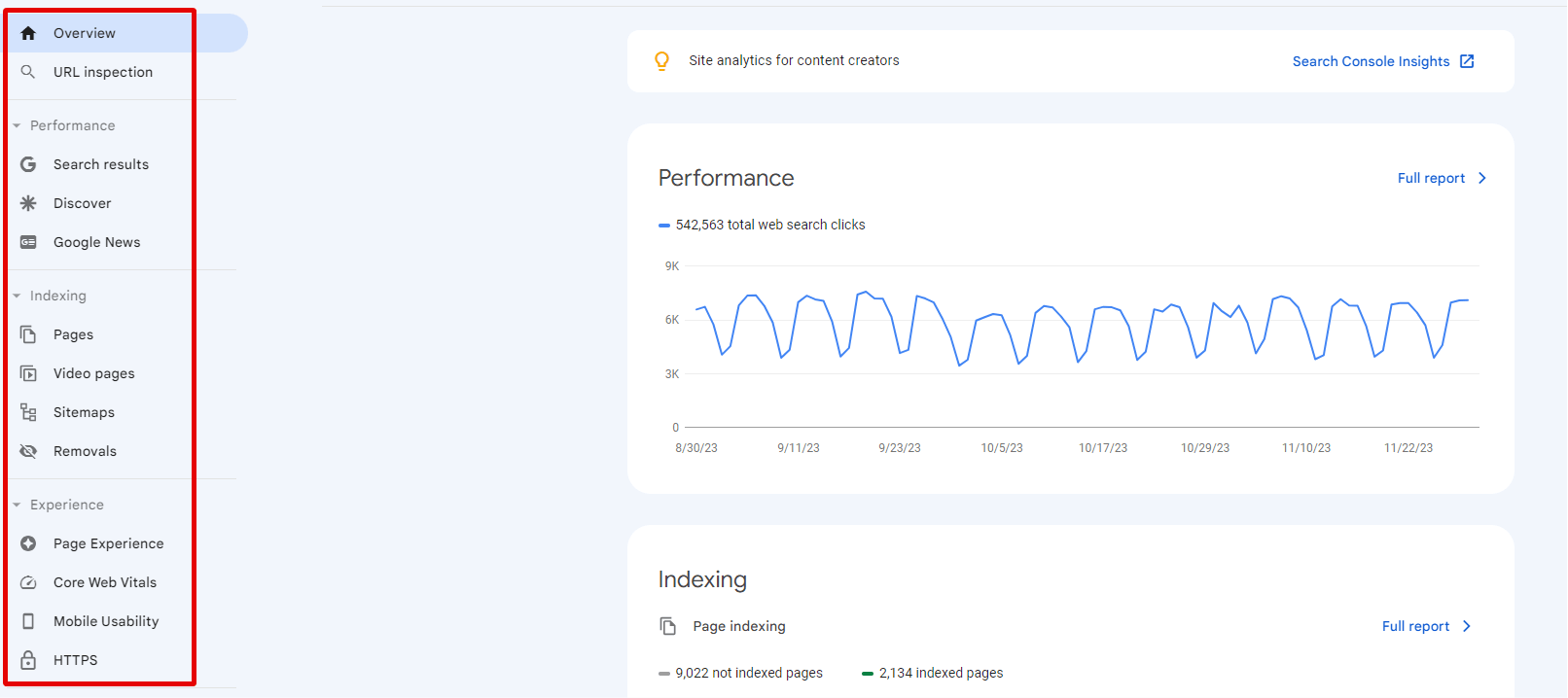Viewport: 1568px width, 698px height.
Task: Click the Page Experience plus-circle icon
Action: (28, 543)
